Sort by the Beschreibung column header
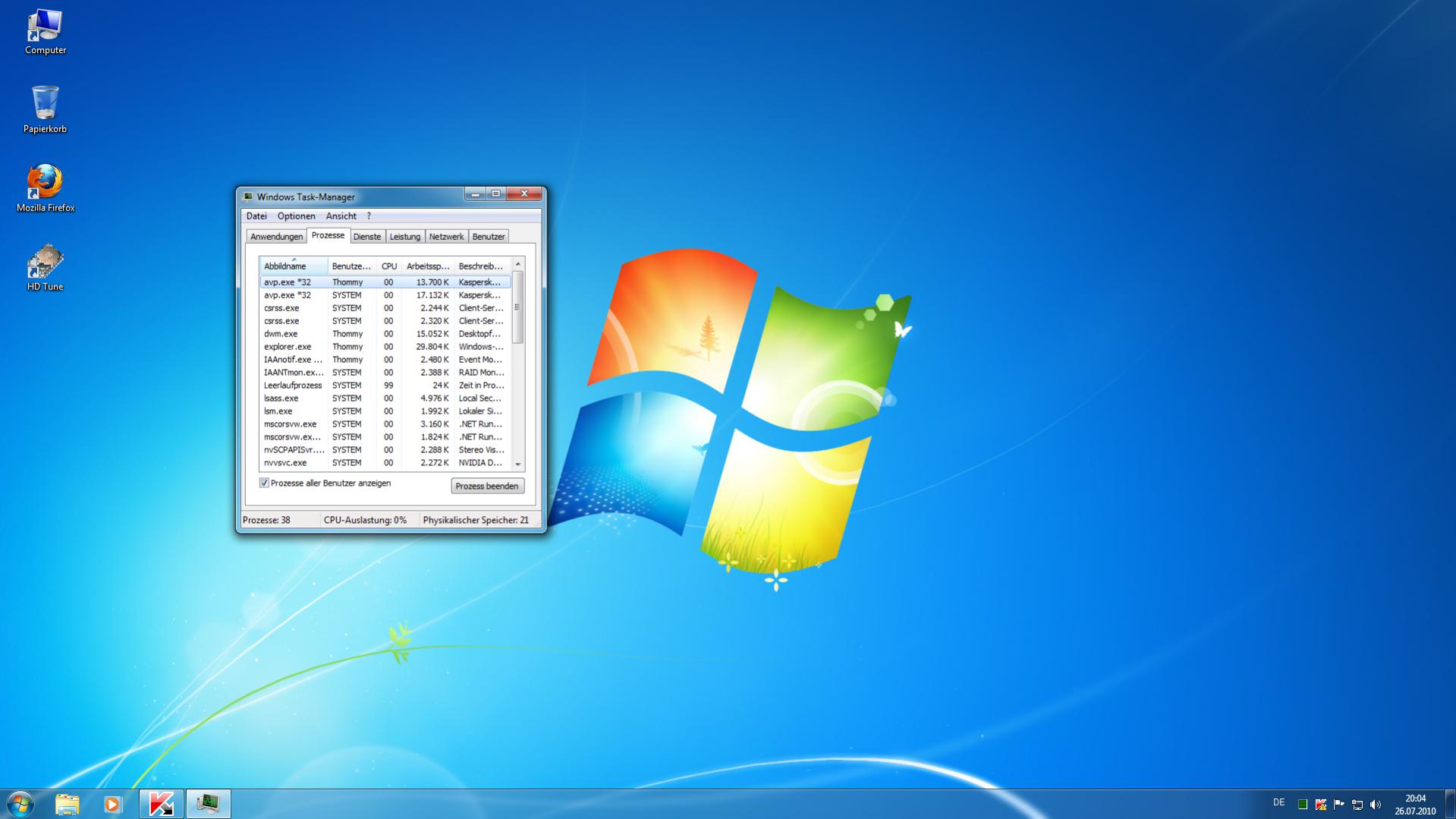Viewport: 1456px width, 819px height. tap(483, 266)
